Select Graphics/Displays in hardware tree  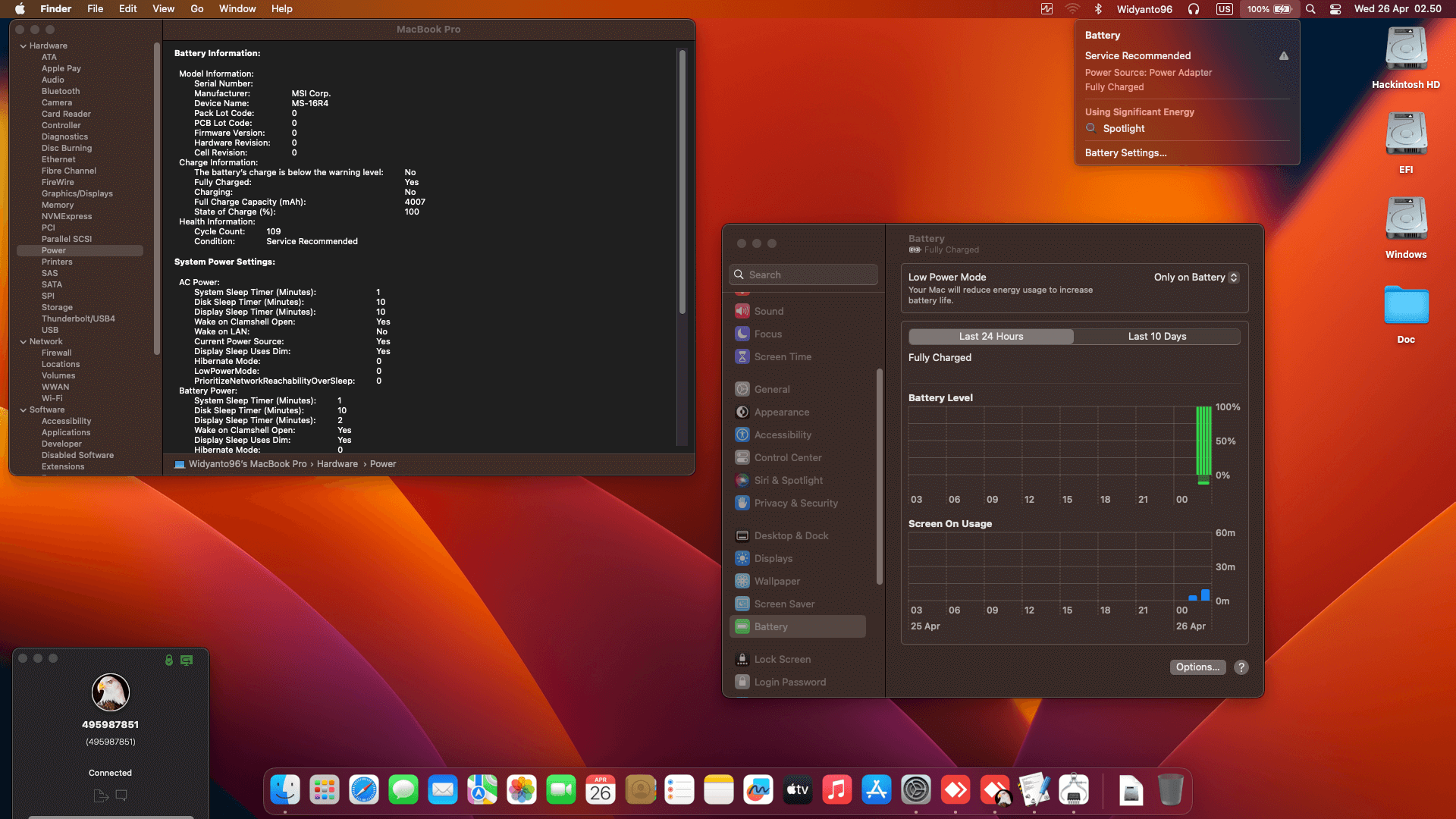[77, 194]
